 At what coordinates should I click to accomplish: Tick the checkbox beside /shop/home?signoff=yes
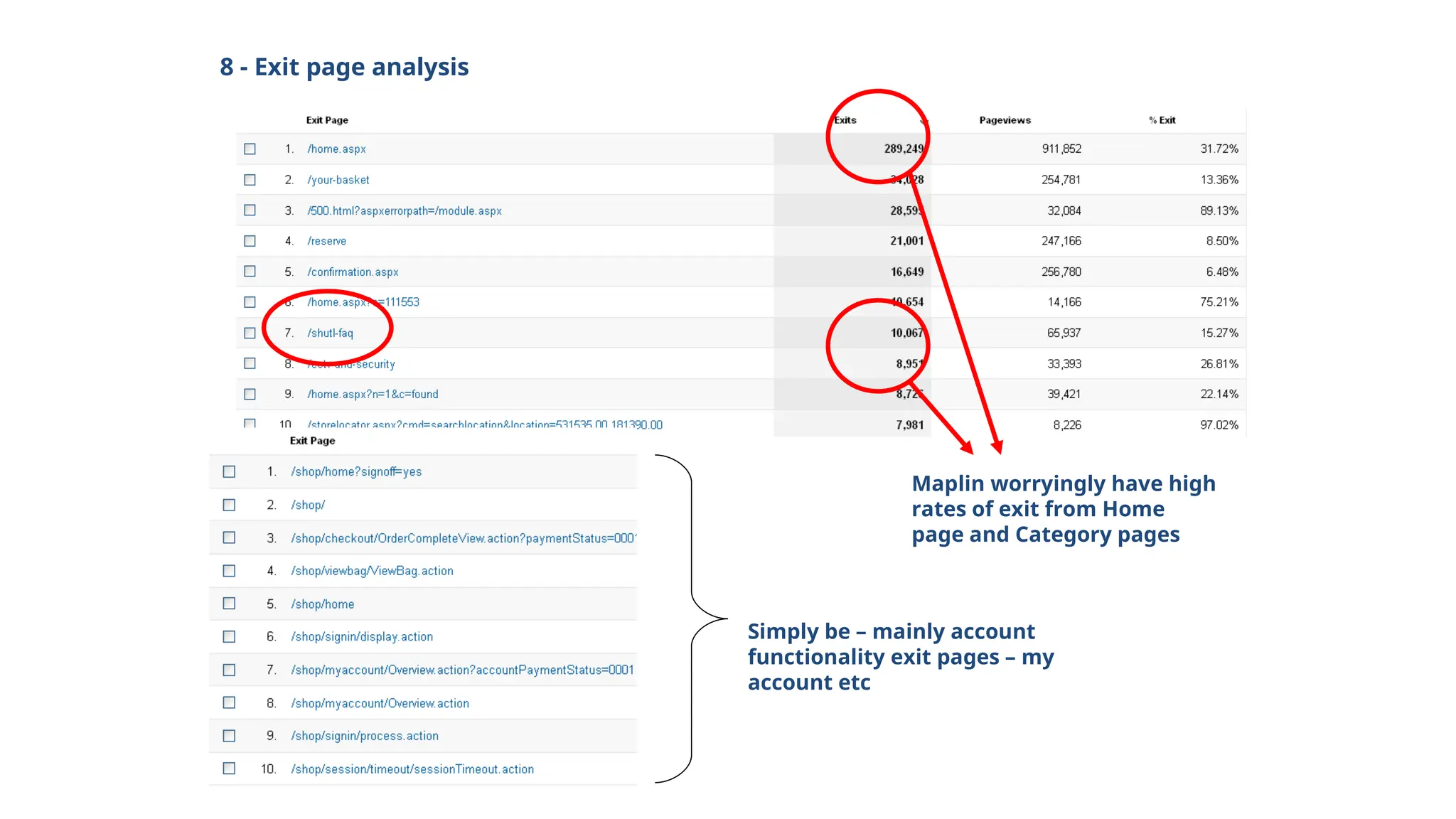(229, 471)
